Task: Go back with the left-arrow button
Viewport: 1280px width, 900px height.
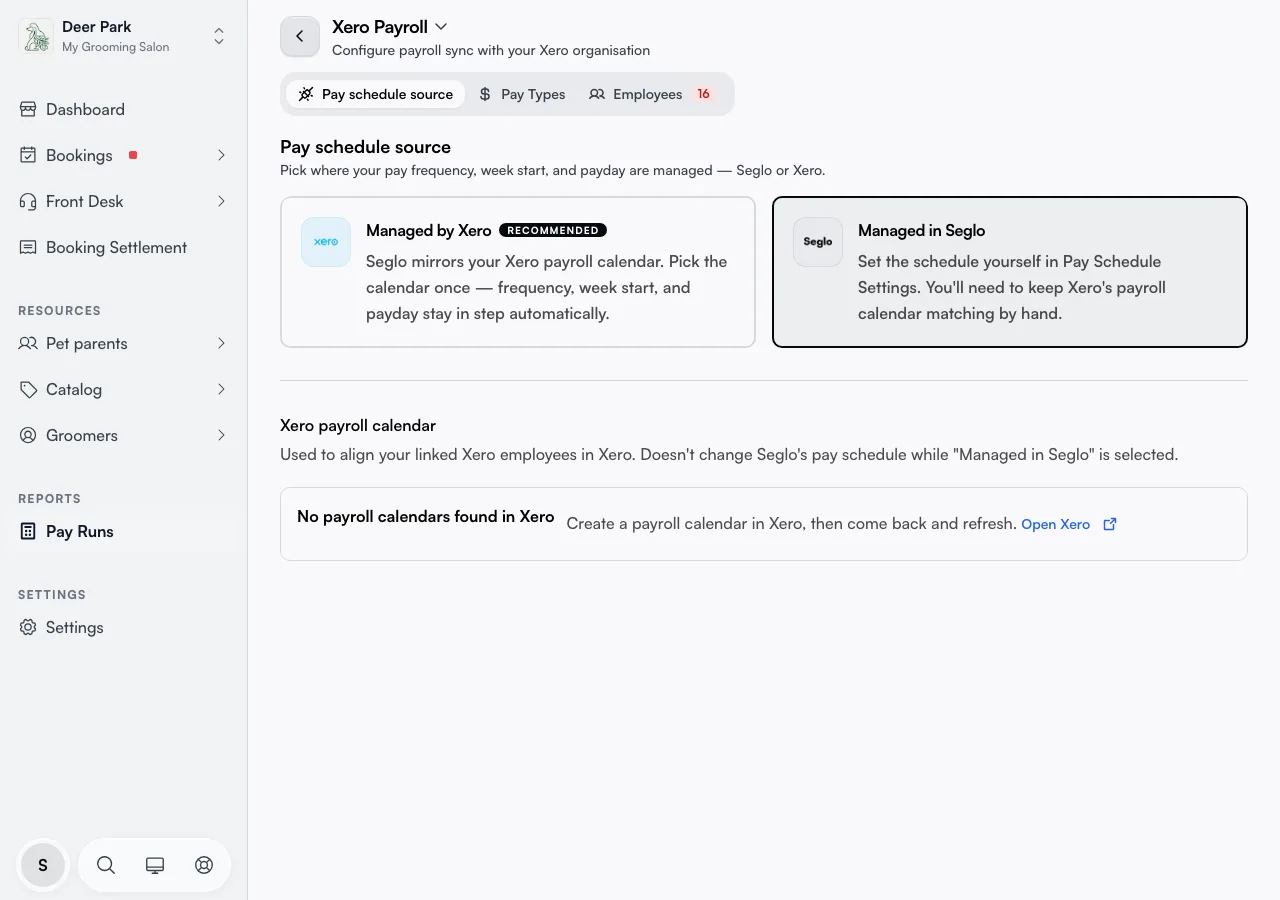Action: (300, 36)
